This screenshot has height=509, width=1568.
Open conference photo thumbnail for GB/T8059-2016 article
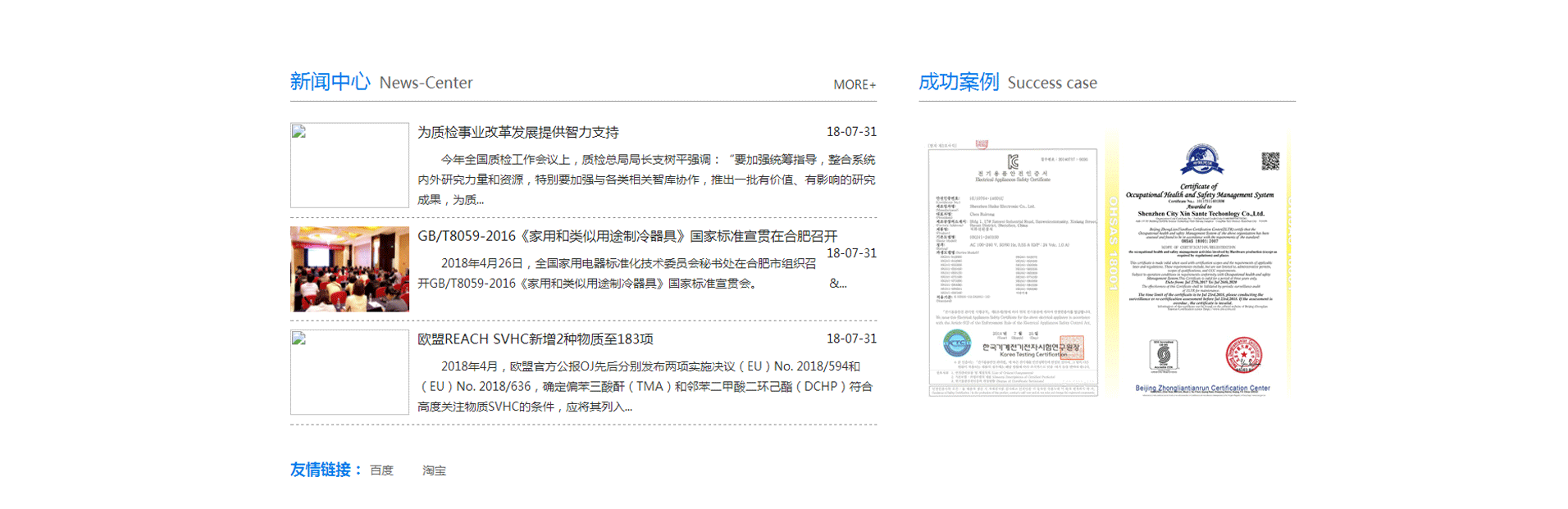[349, 269]
